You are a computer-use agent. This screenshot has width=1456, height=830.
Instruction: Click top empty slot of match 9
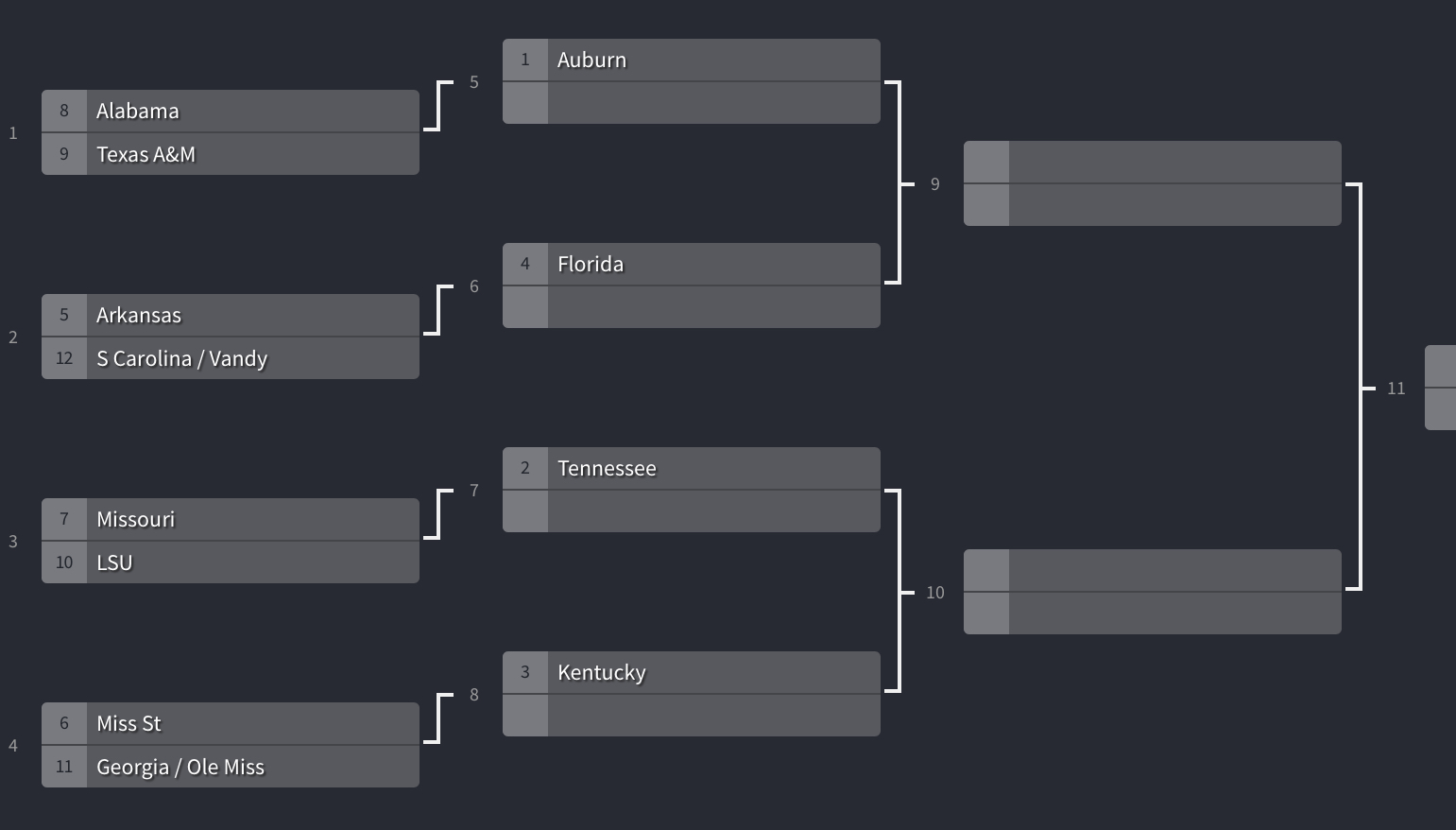click(1153, 162)
